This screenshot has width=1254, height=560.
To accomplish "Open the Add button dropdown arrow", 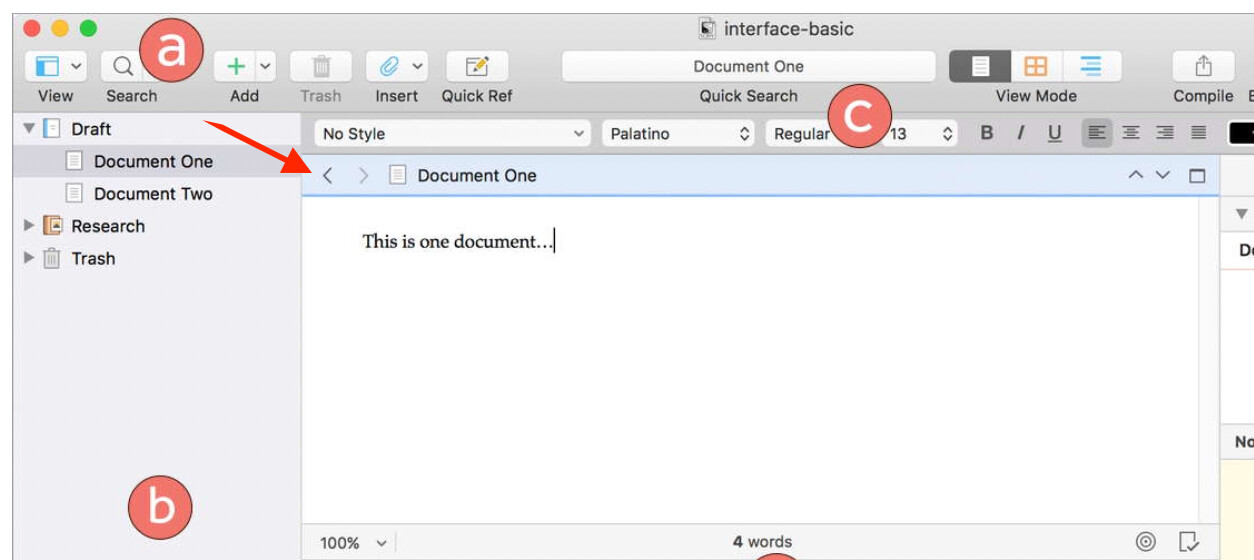I will coord(265,67).
